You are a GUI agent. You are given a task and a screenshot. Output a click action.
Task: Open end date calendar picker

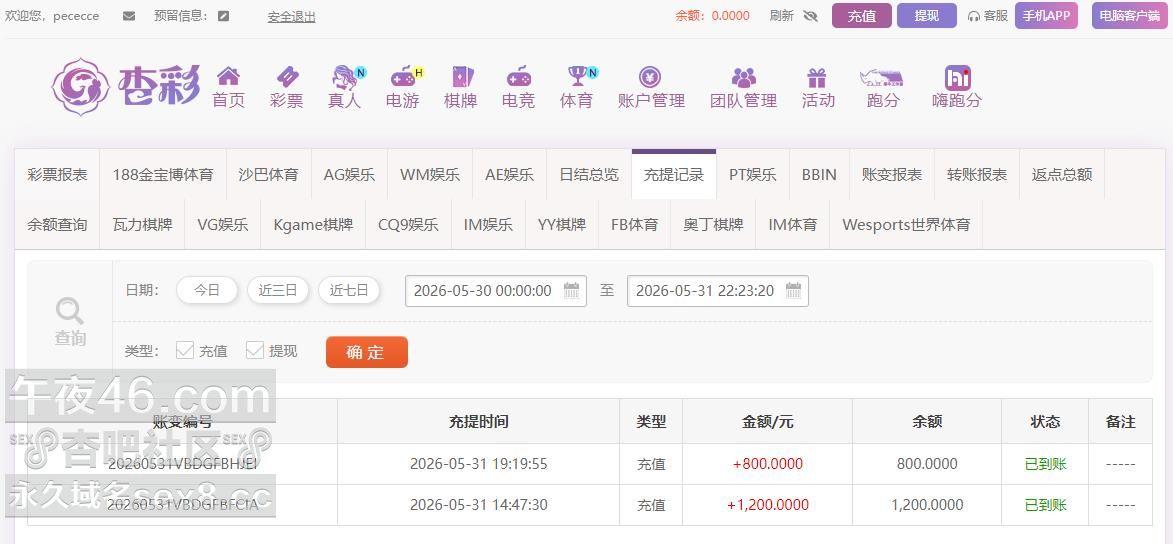(x=794, y=290)
